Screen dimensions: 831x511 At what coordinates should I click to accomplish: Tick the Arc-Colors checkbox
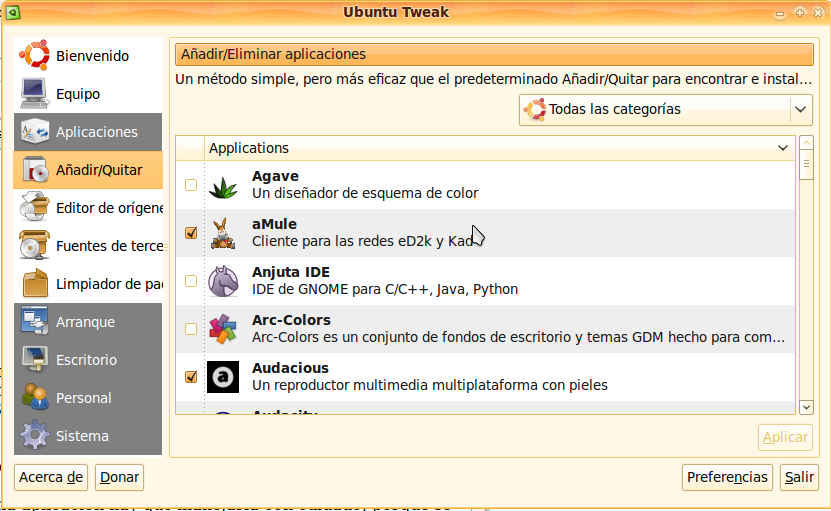pyautogui.click(x=191, y=329)
